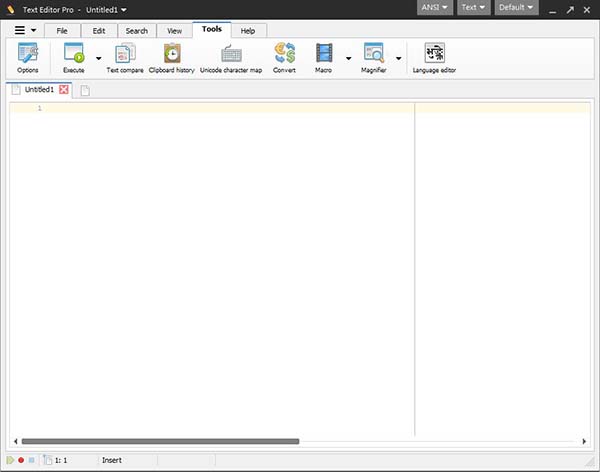The image size is (600, 472).
Task: Open the Default theme dropdown in title bar
Action: 516,8
